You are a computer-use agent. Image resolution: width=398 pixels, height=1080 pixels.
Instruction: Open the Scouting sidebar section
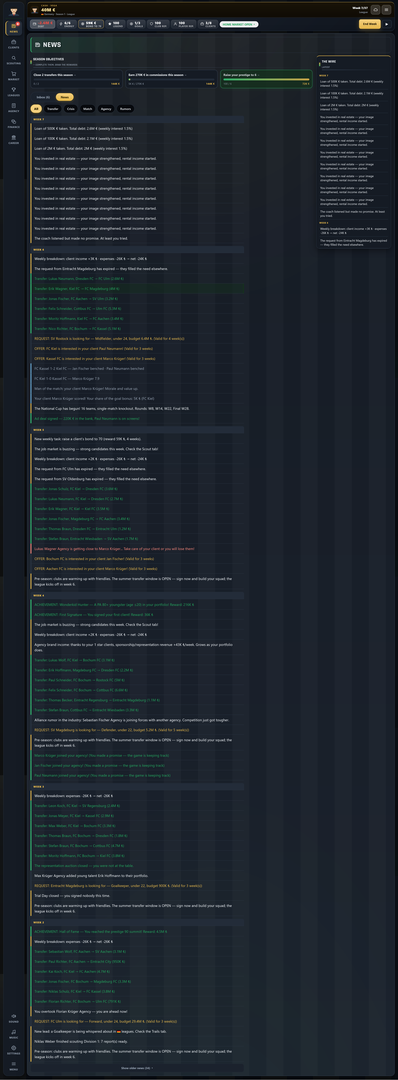pyautogui.click(x=13, y=60)
